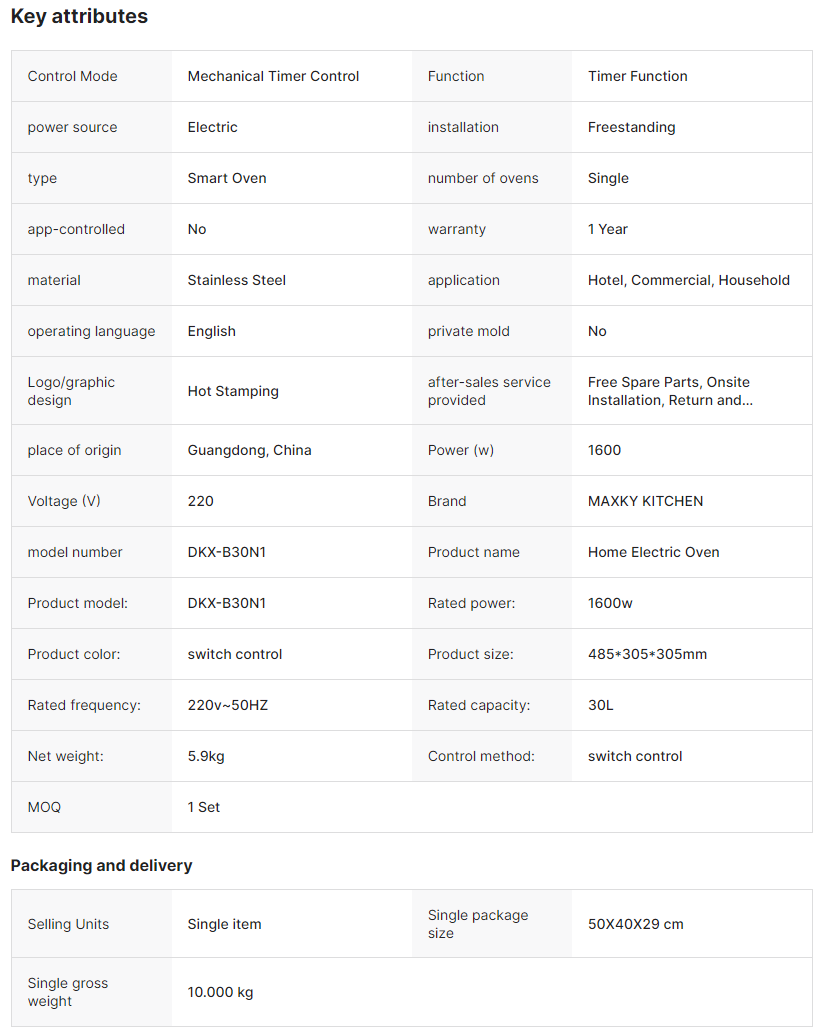Click the Rated capacity 30L value
This screenshot has height=1033, width=828.
(x=600, y=705)
